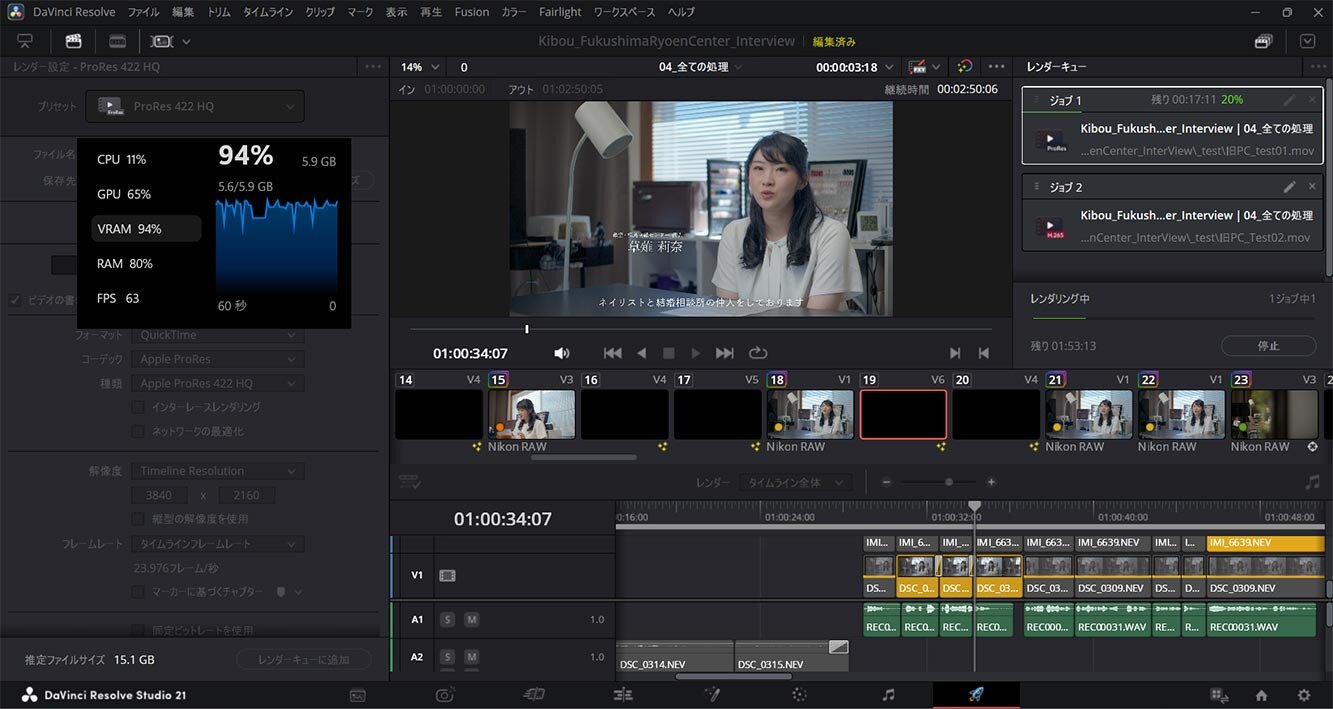Screen dimensions: 1333x709
Task: Open the Edit page icon in bottom bar
Action: click(x=623, y=695)
